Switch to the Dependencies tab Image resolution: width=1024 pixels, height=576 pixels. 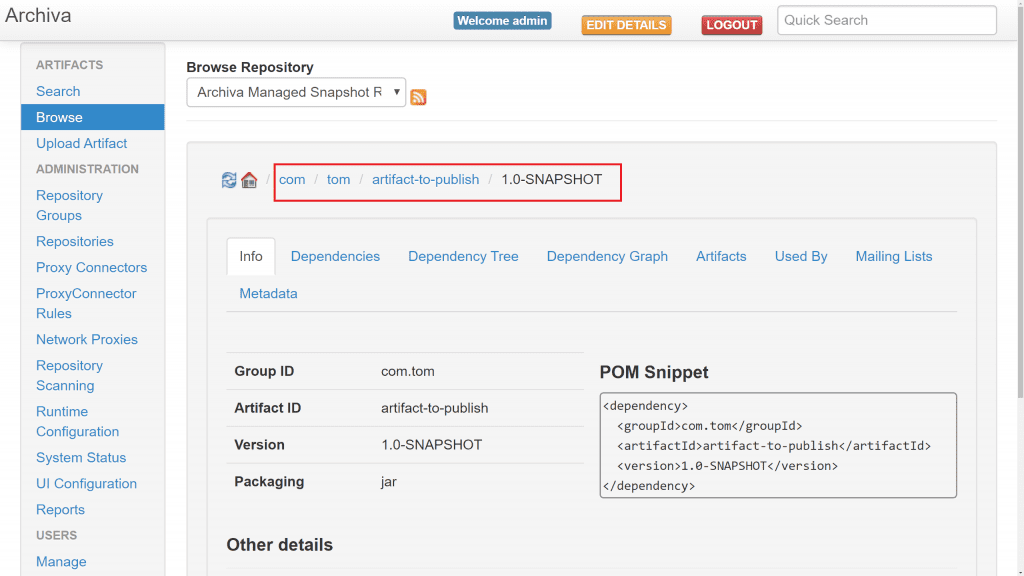click(335, 256)
